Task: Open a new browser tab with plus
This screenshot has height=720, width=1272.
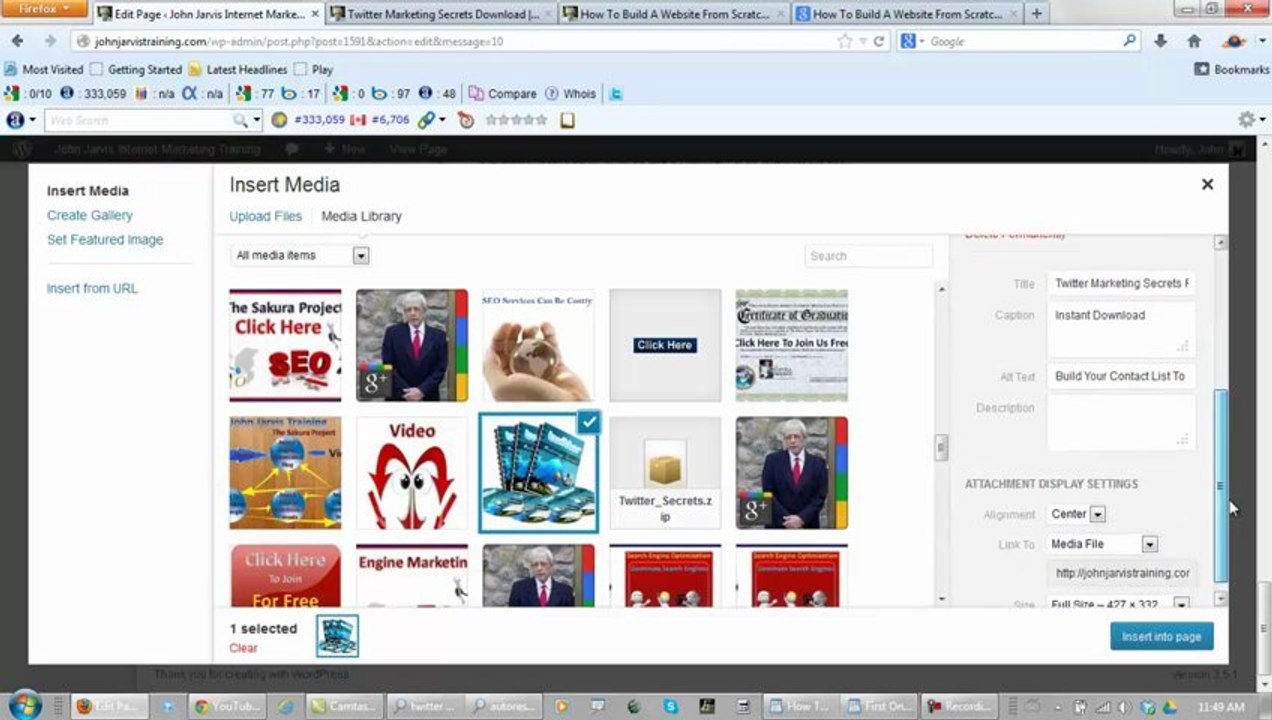Action: pos(1036,14)
